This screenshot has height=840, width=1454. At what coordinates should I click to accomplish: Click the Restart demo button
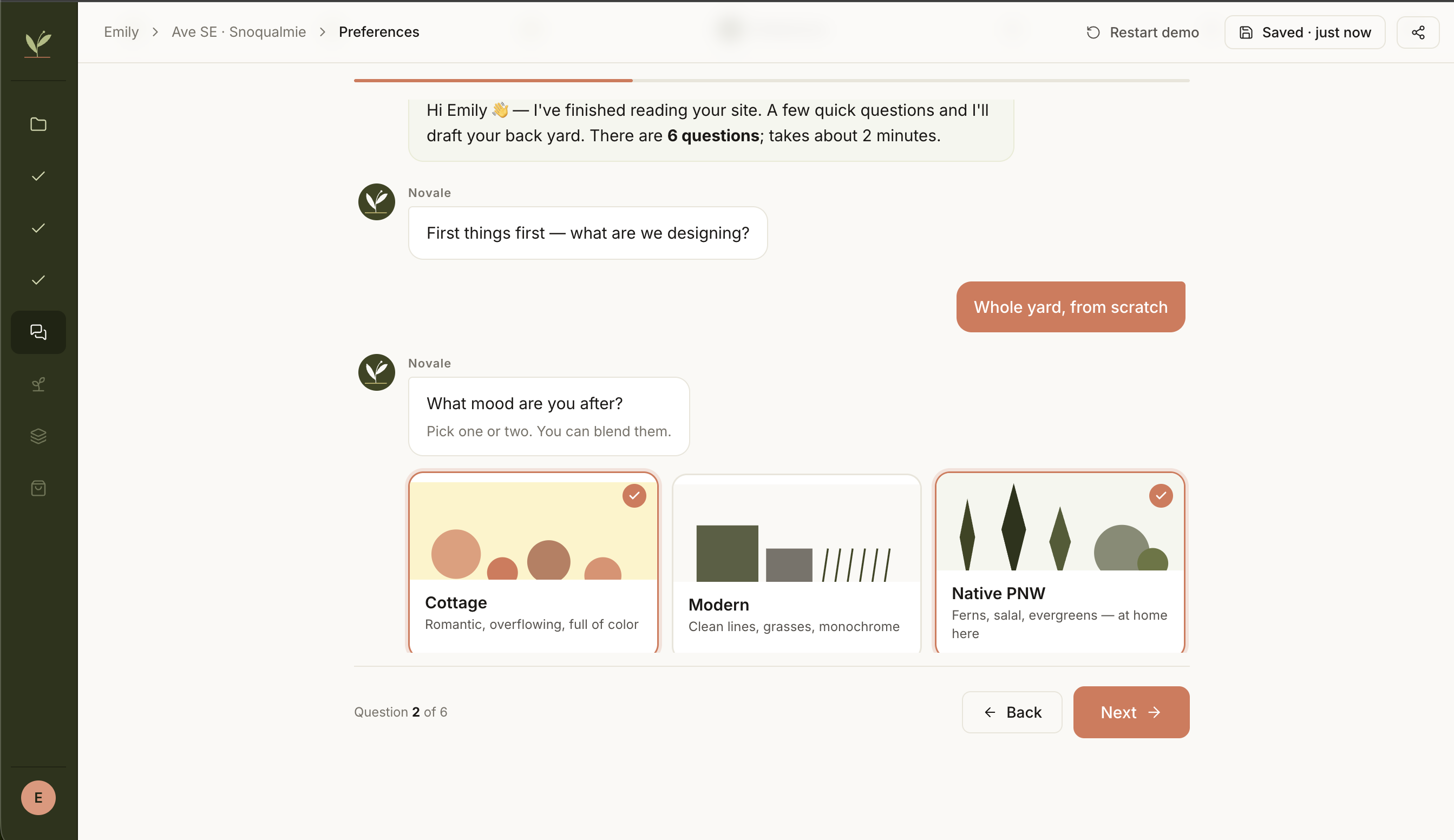pos(1142,32)
